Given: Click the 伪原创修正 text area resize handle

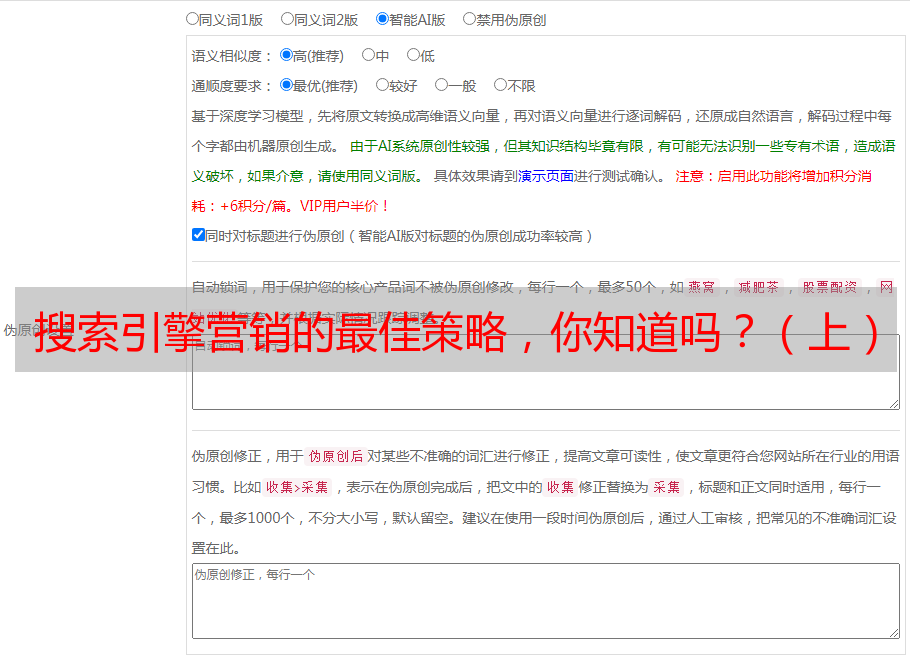Looking at the screenshot, I should (894, 633).
